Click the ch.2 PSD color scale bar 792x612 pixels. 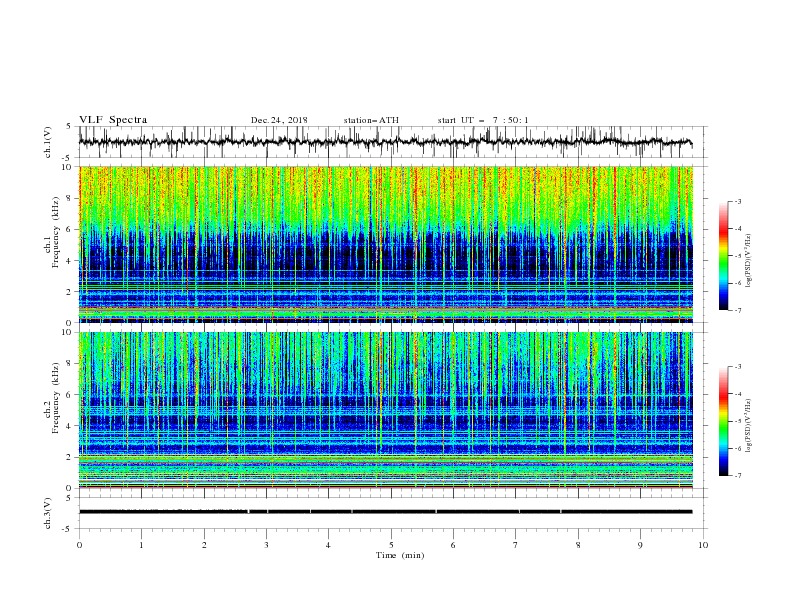tap(723, 421)
